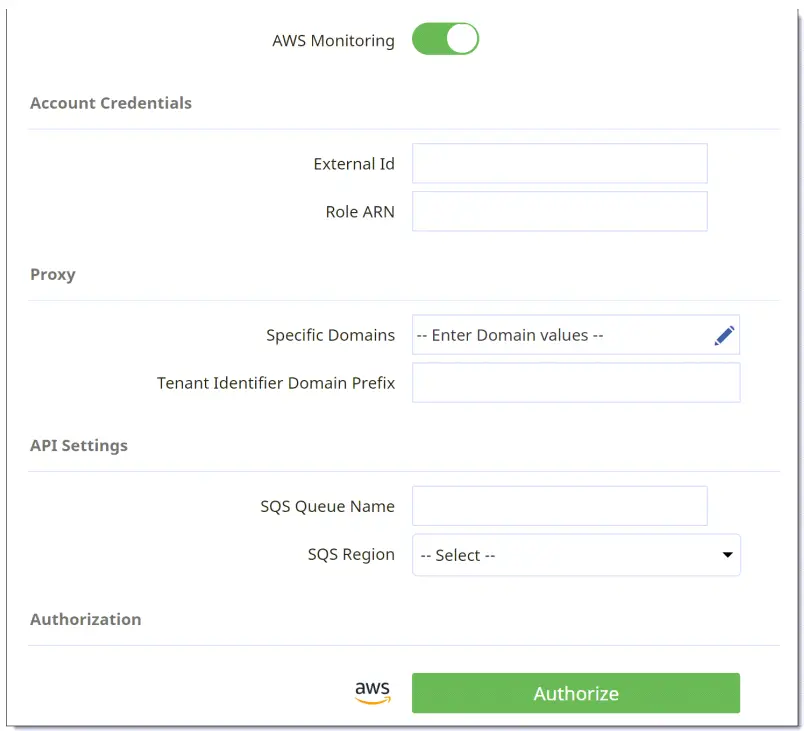
Task: Click the Specific Domains entry field
Action: click(560, 335)
